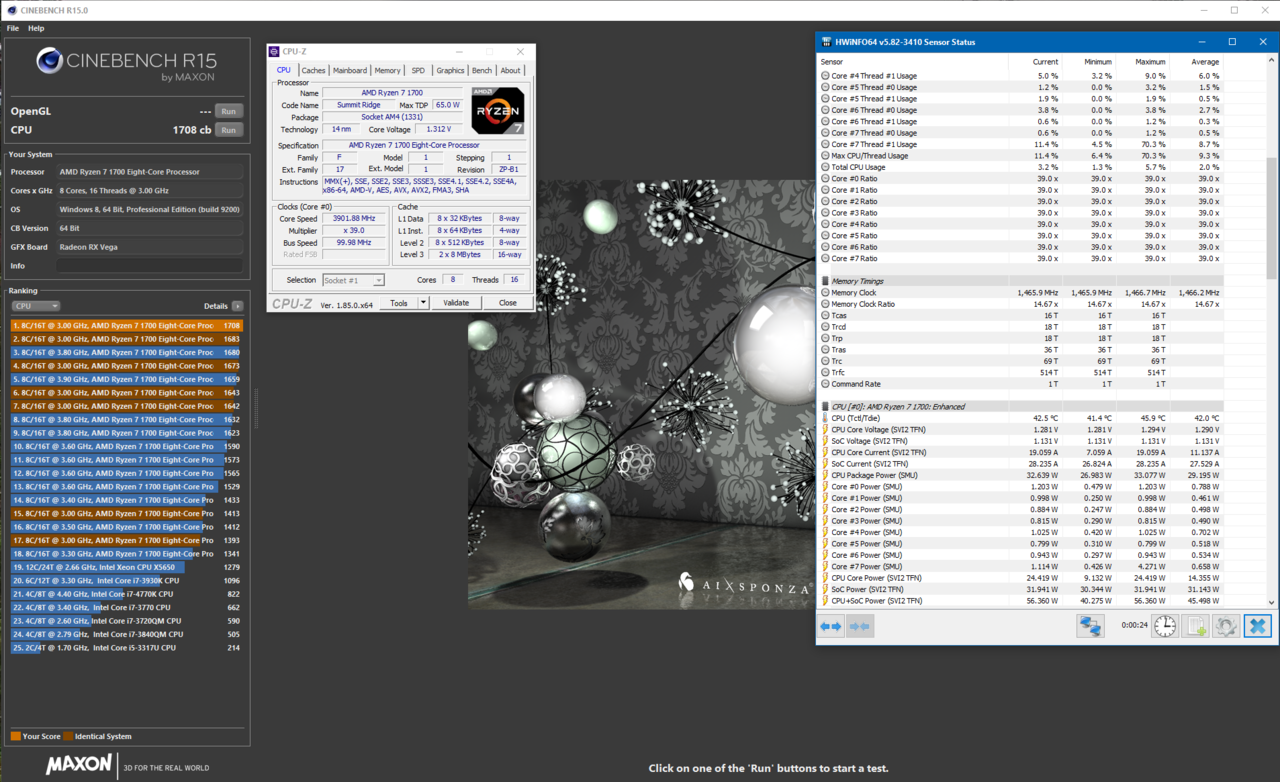Open the Cinebench Help menu
This screenshot has width=1280, height=782.
[36, 28]
